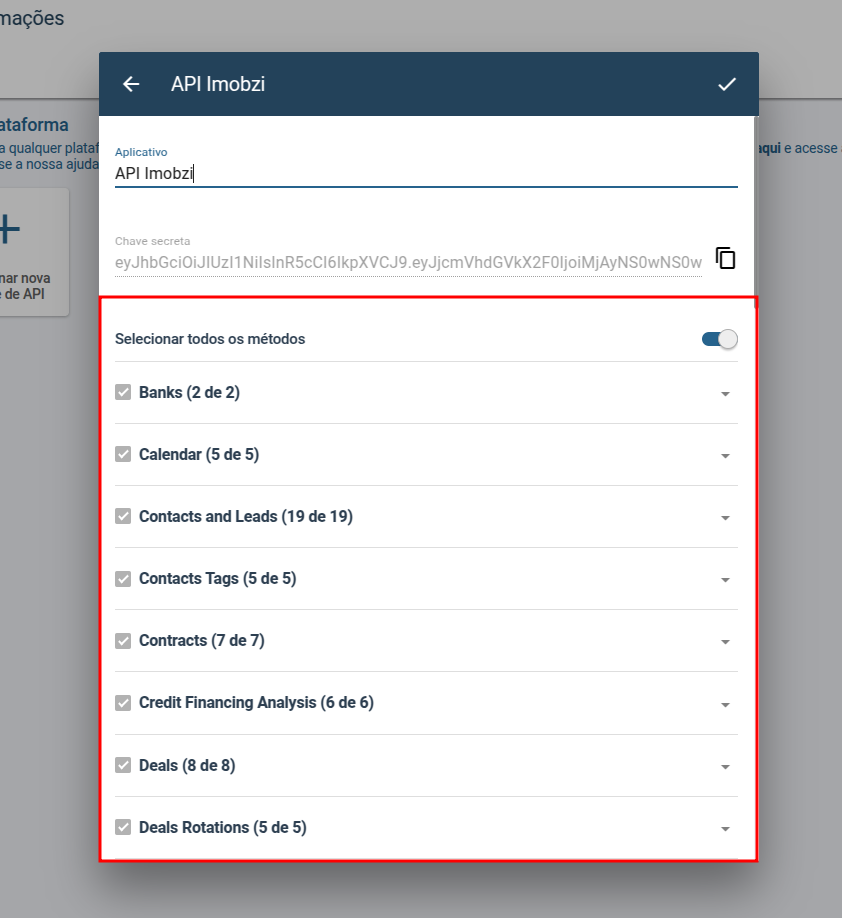Click the 'aqui' link in the background page

click(769, 148)
